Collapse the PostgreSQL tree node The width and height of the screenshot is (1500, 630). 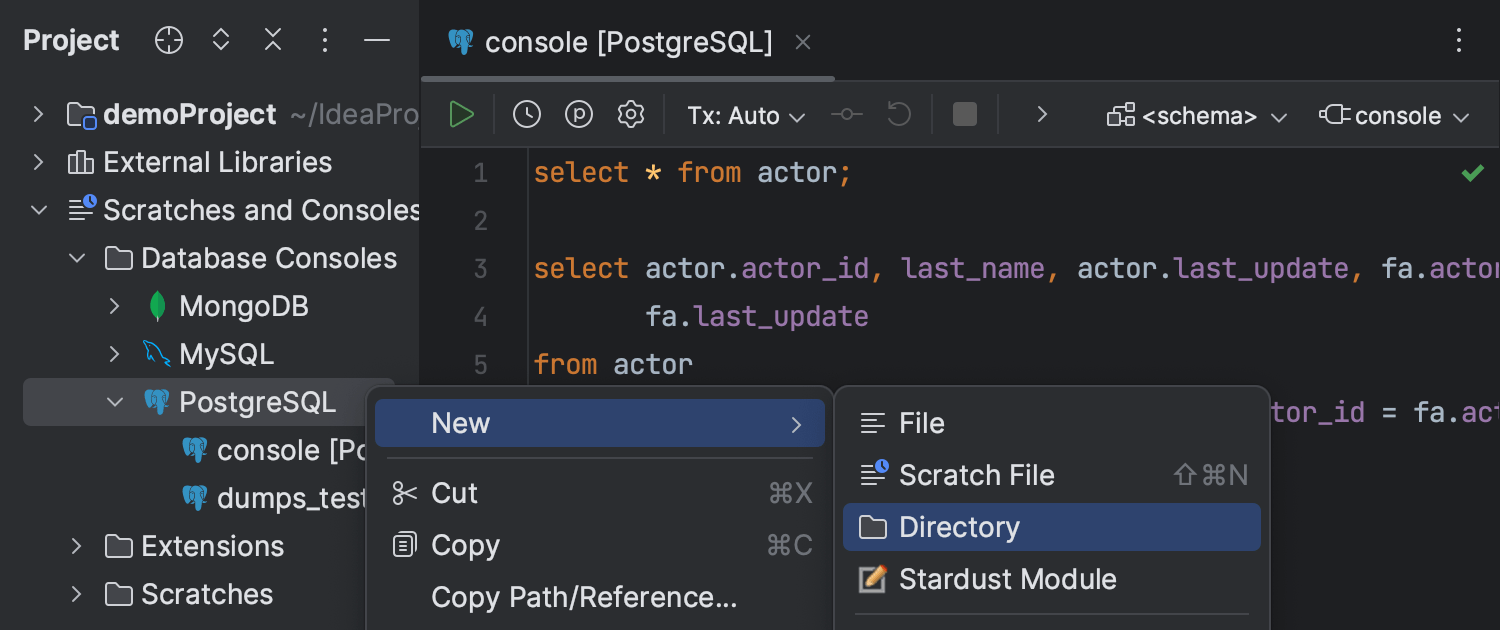coord(113,401)
